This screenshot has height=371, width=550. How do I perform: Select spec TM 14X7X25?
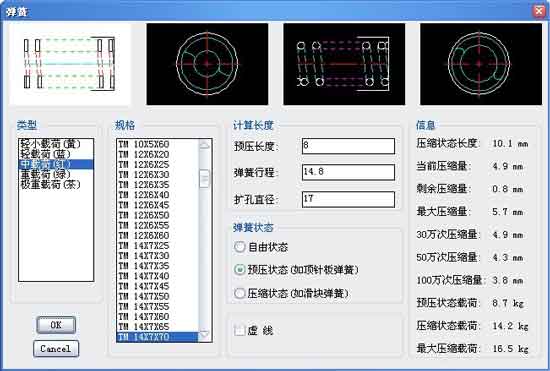pyautogui.click(x=157, y=246)
